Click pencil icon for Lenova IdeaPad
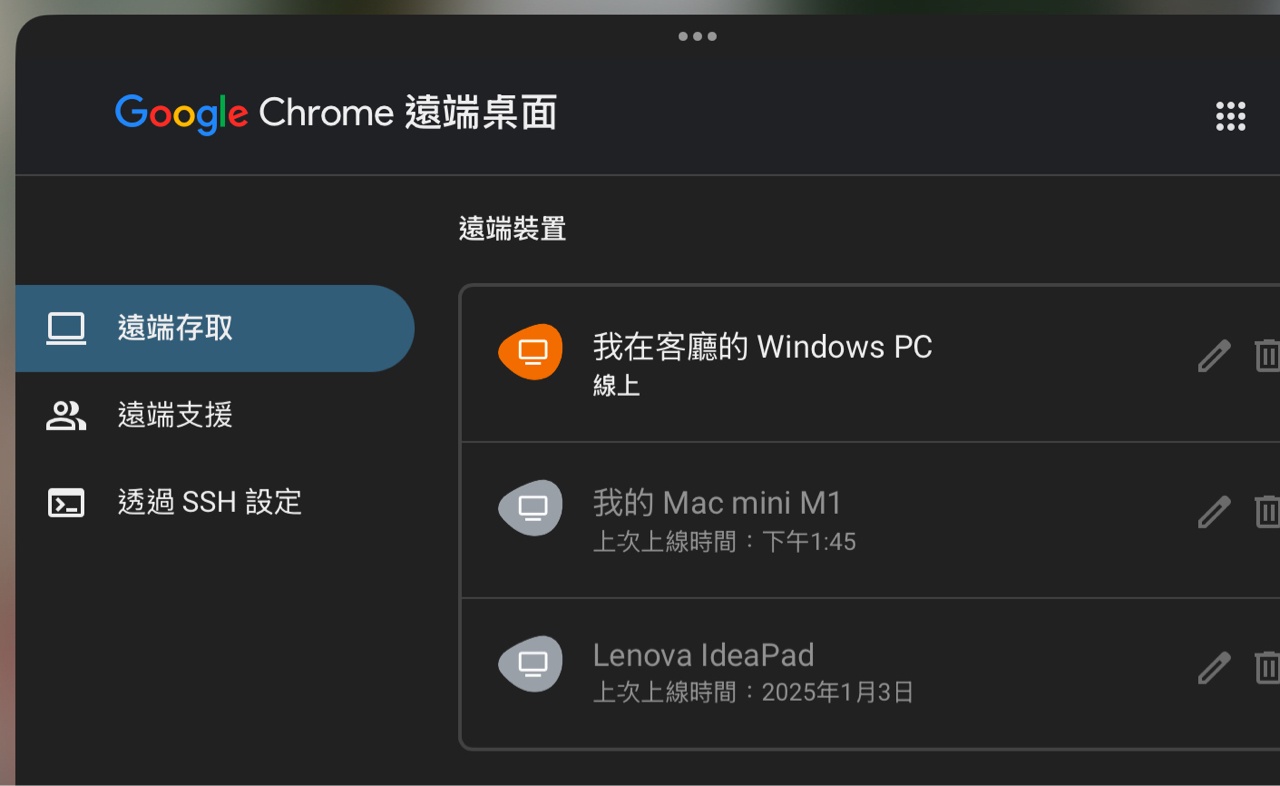Screen dimensions: 1280x786 pyautogui.click(x=1214, y=667)
